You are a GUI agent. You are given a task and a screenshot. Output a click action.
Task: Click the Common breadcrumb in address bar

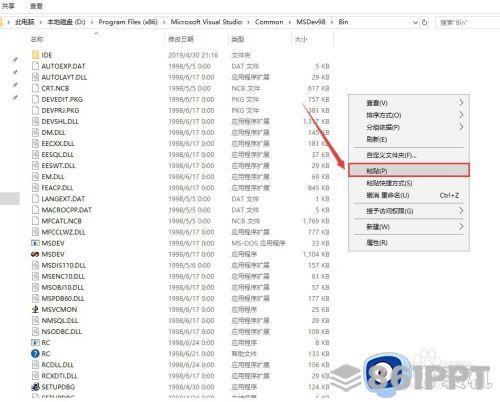pyautogui.click(x=269, y=22)
